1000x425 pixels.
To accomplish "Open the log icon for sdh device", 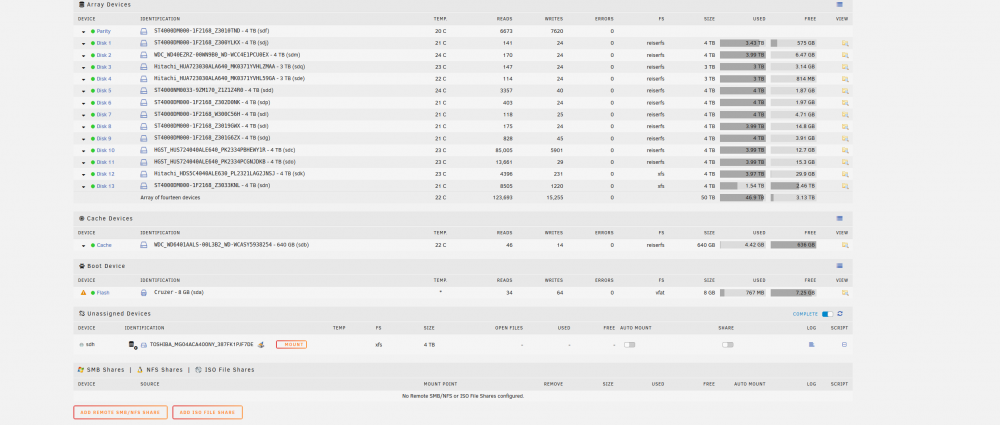I will coord(811,345).
